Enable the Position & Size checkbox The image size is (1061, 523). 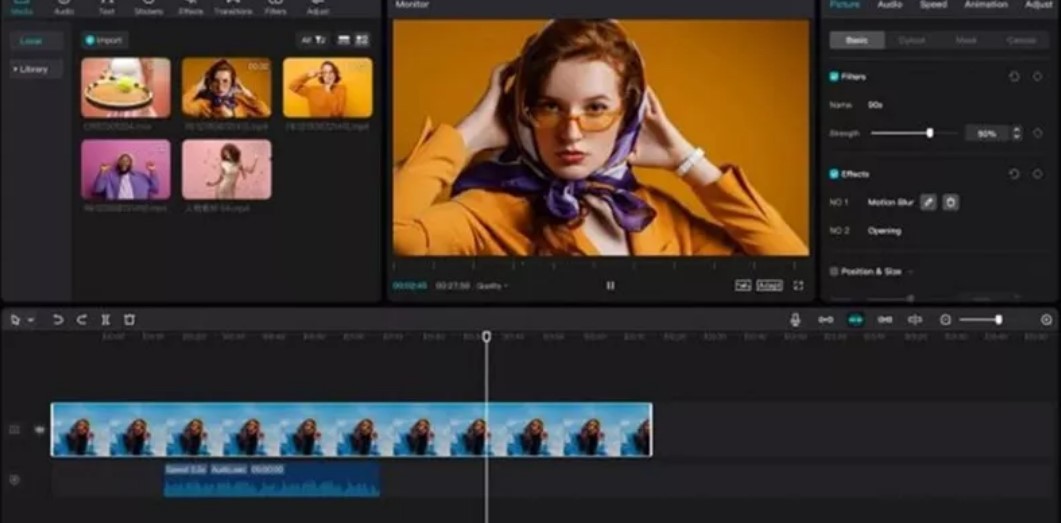point(834,271)
